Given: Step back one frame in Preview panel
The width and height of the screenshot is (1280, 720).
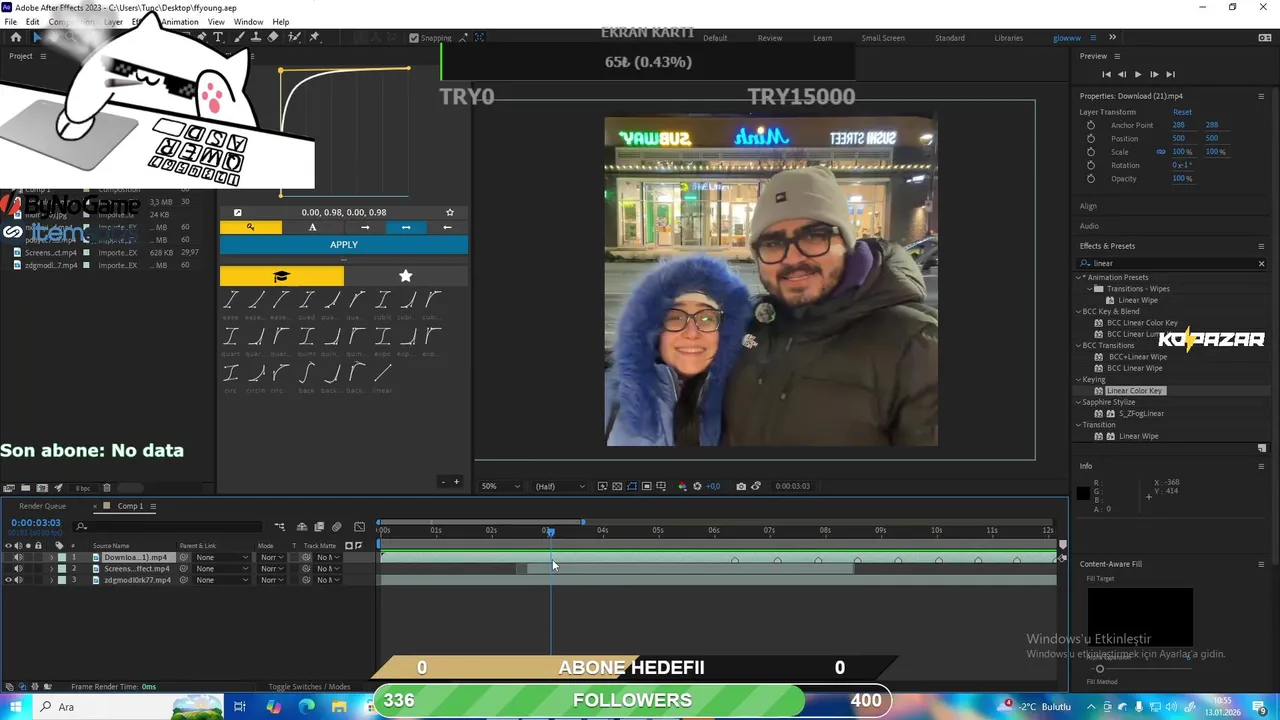Looking at the screenshot, I should coord(1121,74).
